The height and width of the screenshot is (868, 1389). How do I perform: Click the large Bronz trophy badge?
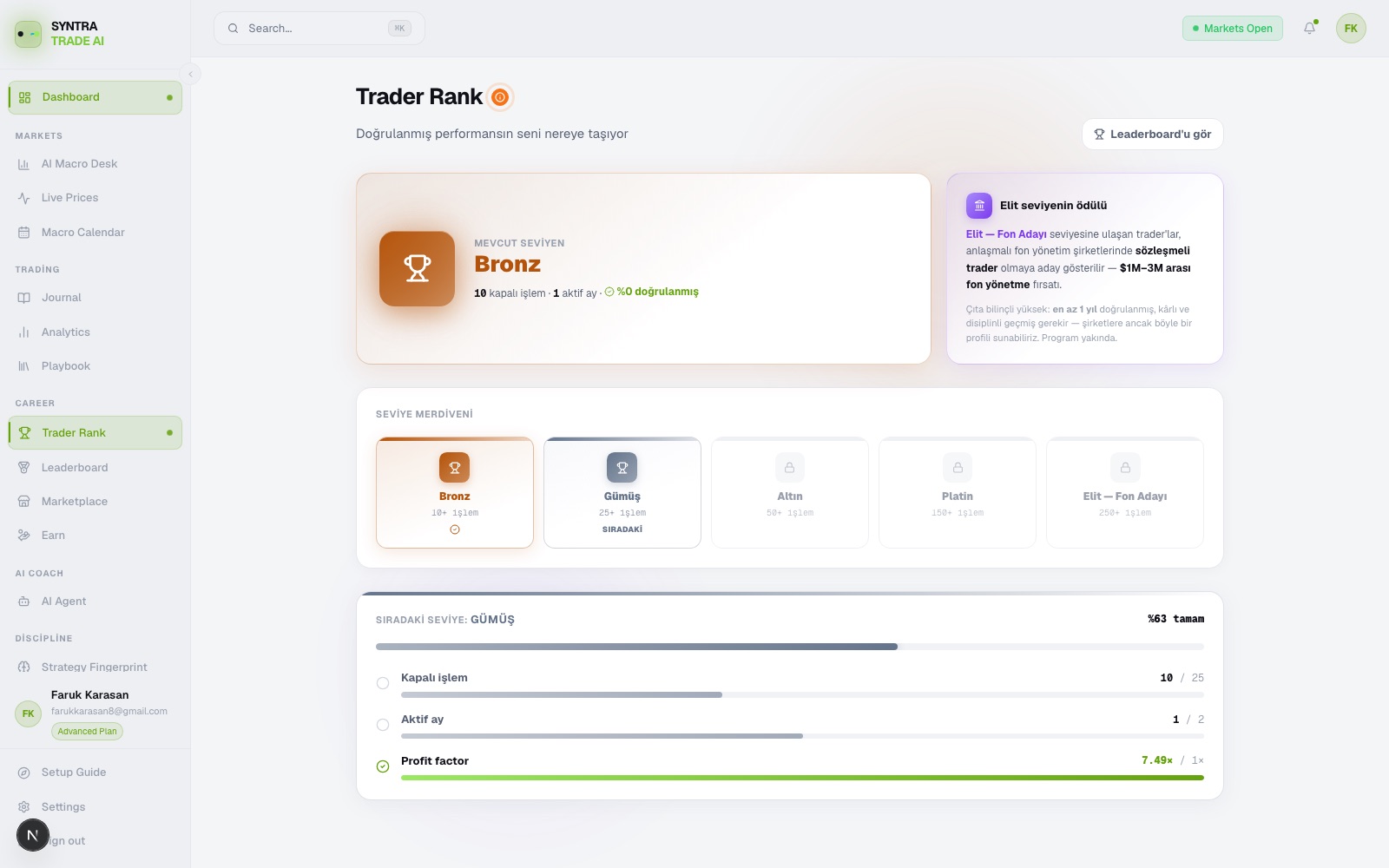tap(417, 268)
